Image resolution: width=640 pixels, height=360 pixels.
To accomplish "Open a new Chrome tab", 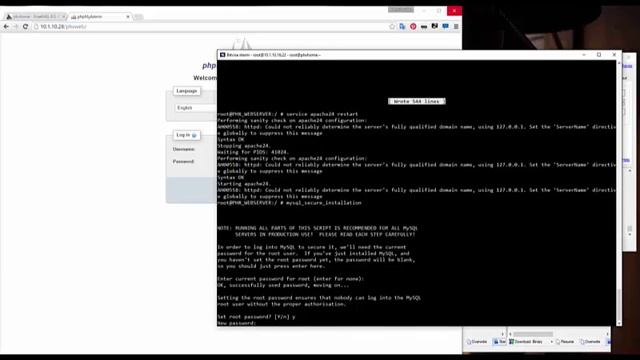I will tap(138, 17).
